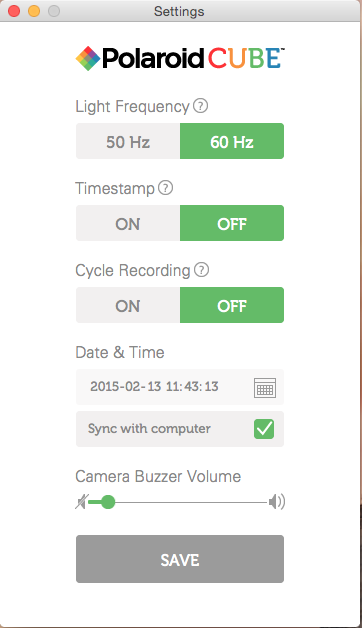
Task: Disable Cycle Recording with OFF
Action: click(232, 305)
